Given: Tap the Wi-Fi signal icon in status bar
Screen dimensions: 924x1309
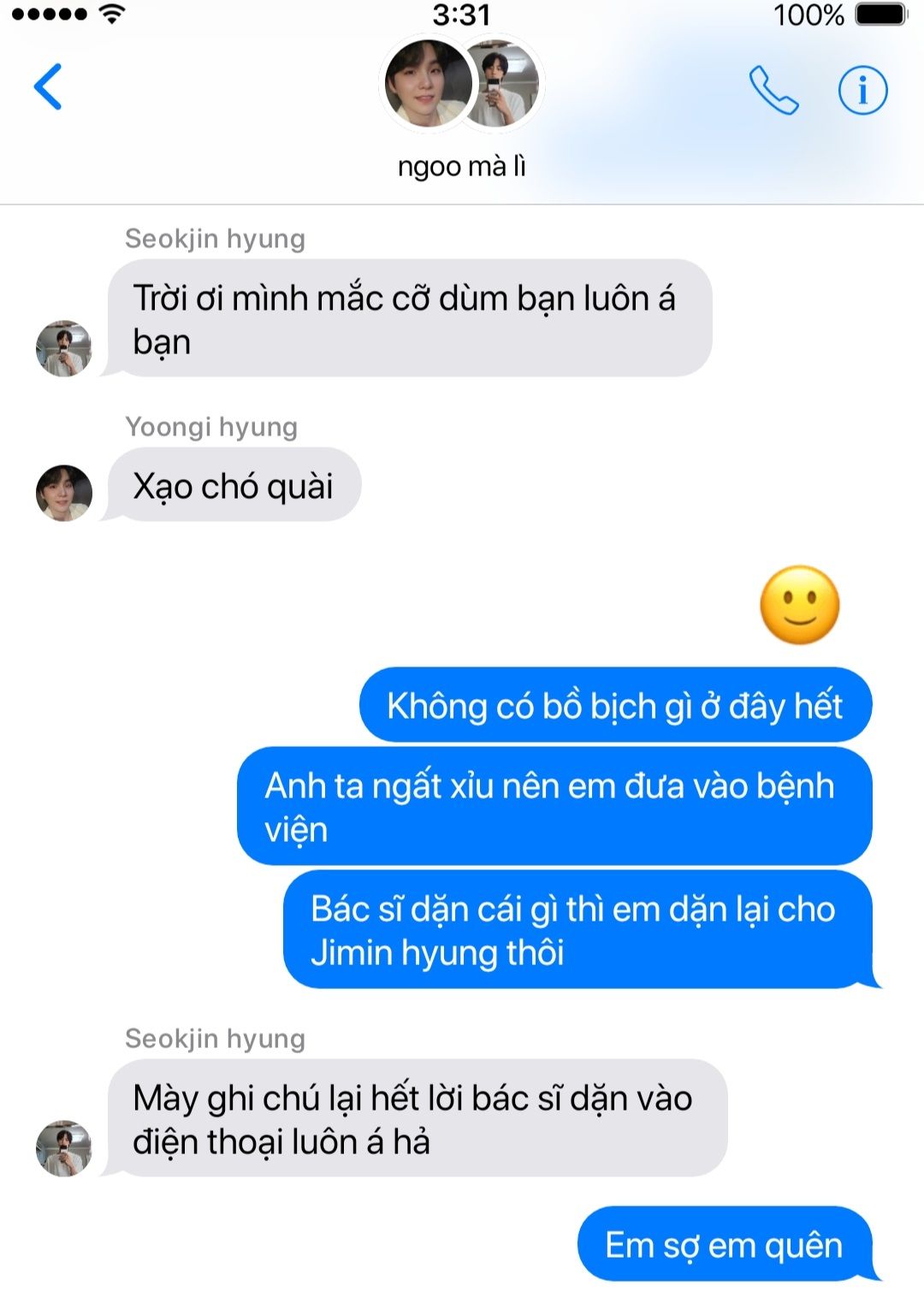Looking at the screenshot, I should click(x=111, y=14).
